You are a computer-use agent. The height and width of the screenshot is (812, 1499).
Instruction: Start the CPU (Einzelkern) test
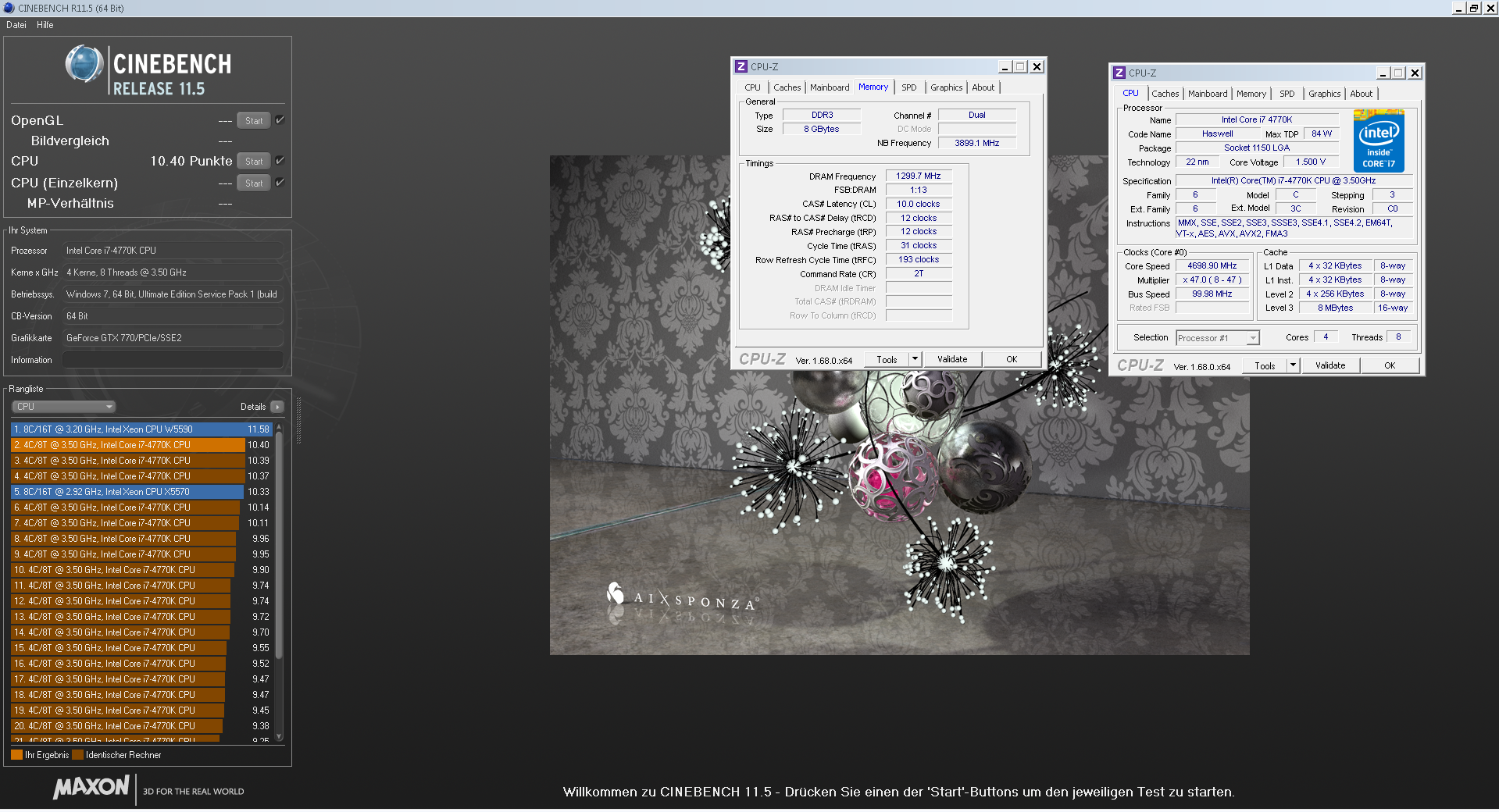[x=254, y=183]
